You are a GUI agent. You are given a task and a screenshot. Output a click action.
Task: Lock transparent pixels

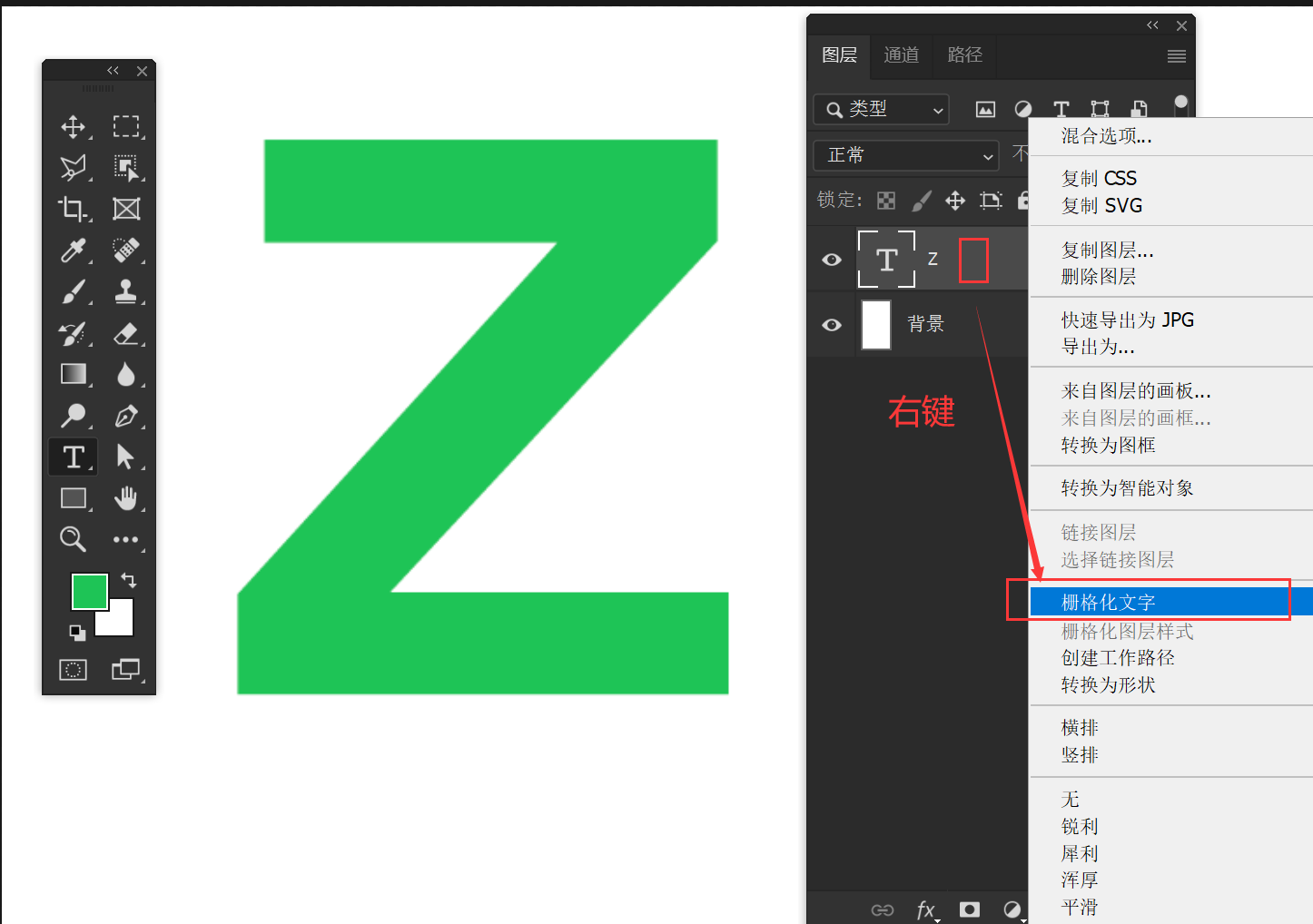point(886,201)
